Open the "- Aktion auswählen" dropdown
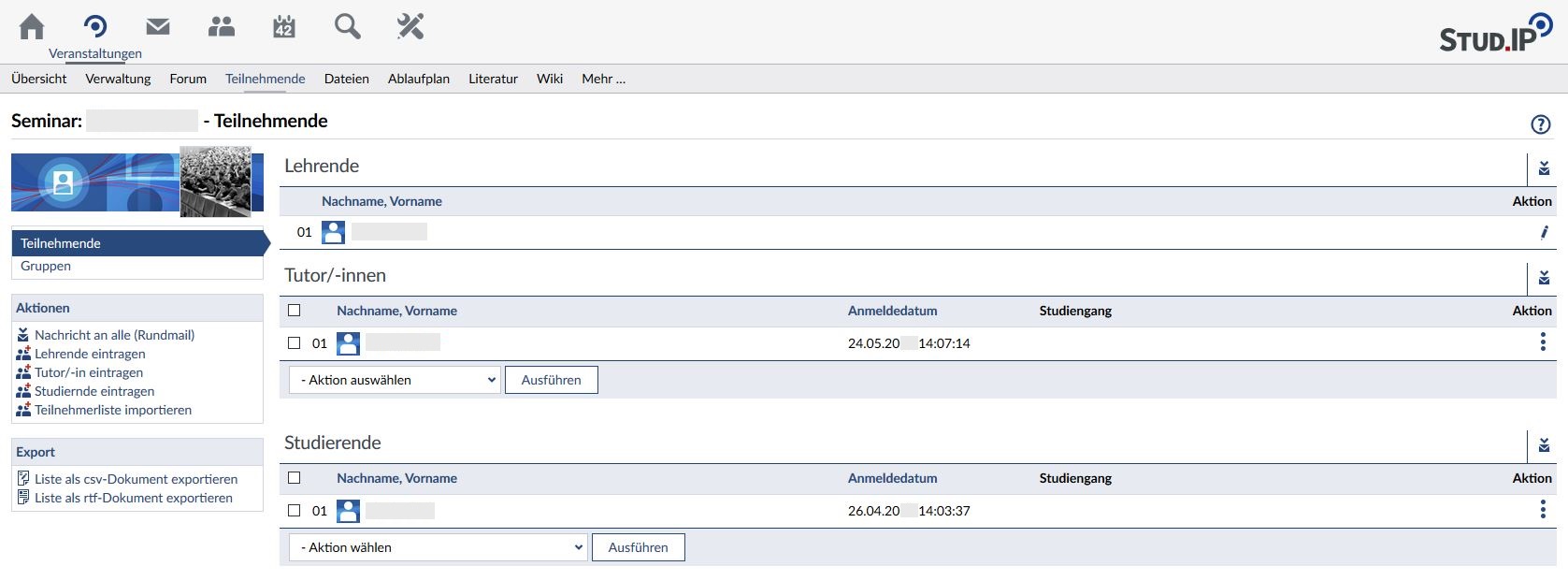This screenshot has width=1568, height=581. [x=396, y=380]
